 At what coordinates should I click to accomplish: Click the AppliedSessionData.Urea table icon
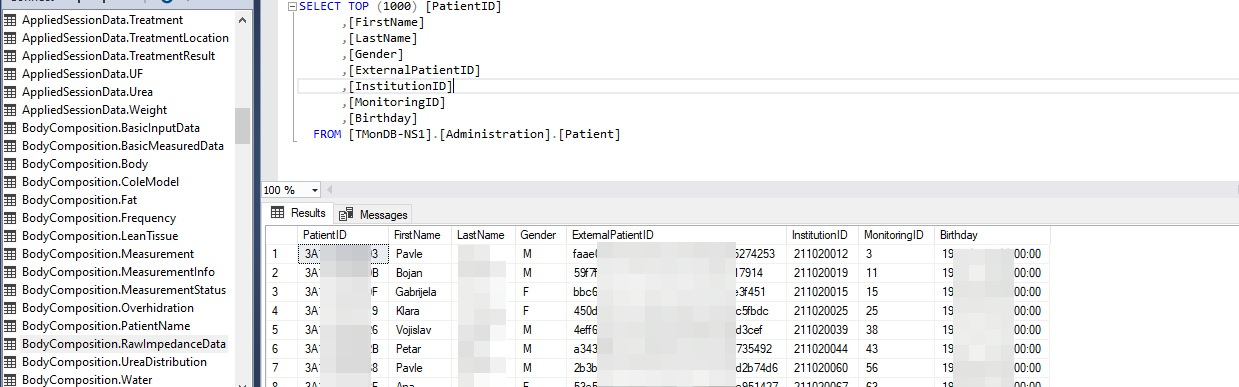click(x=11, y=92)
